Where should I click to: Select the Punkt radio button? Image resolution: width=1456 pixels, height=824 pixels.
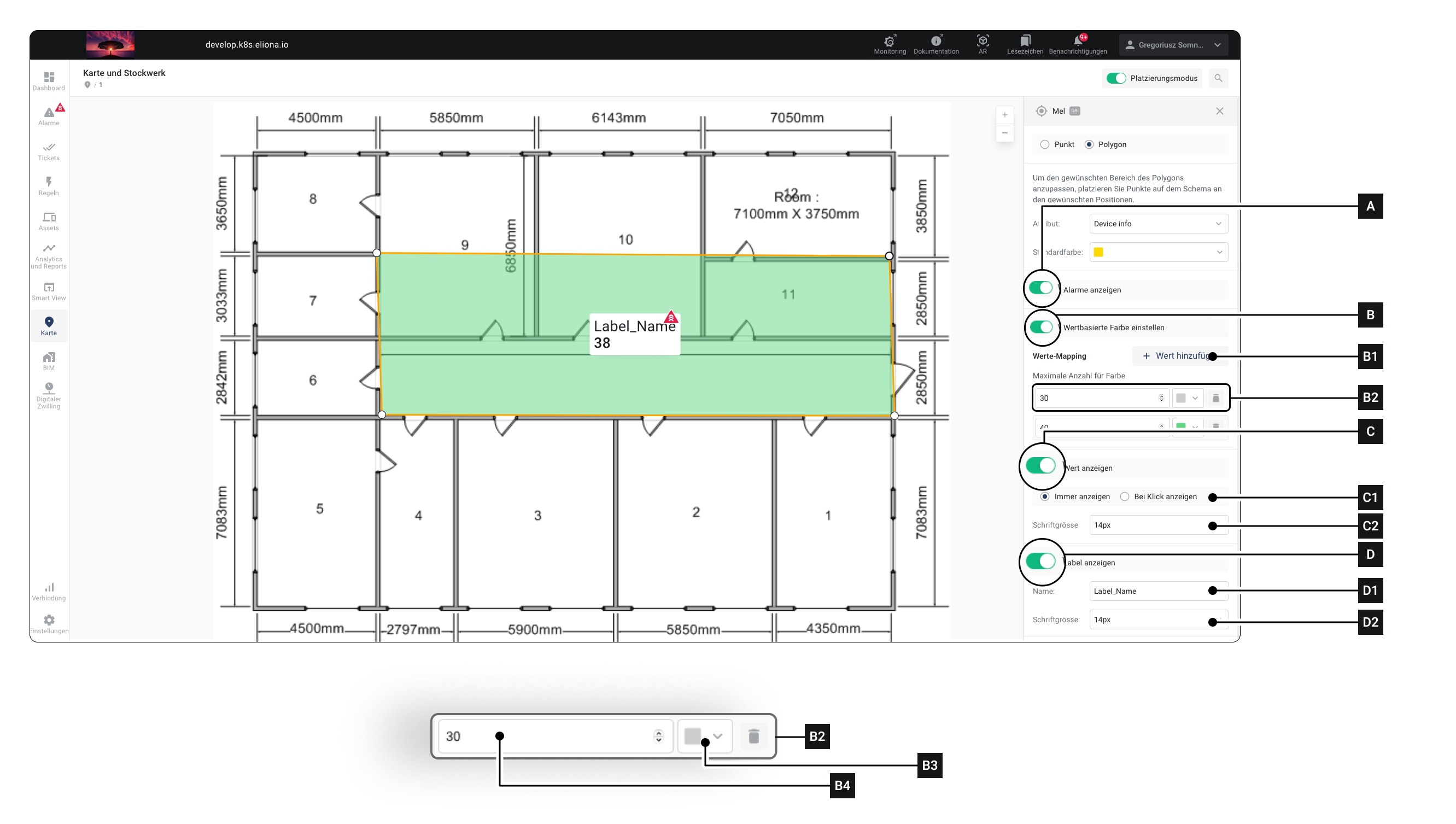click(x=1045, y=144)
